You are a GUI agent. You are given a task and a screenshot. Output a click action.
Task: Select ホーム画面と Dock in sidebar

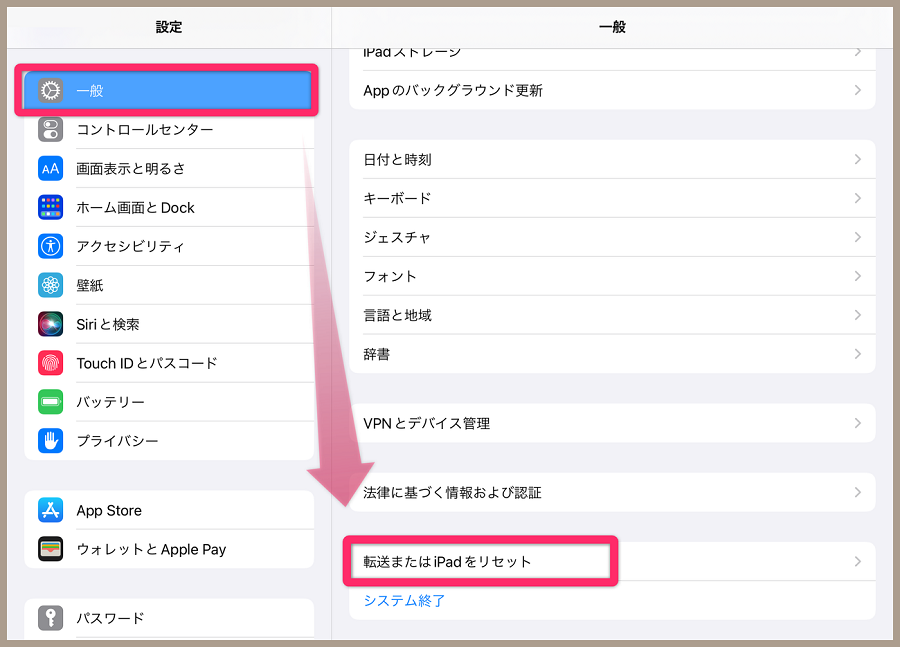coord(169,207)
